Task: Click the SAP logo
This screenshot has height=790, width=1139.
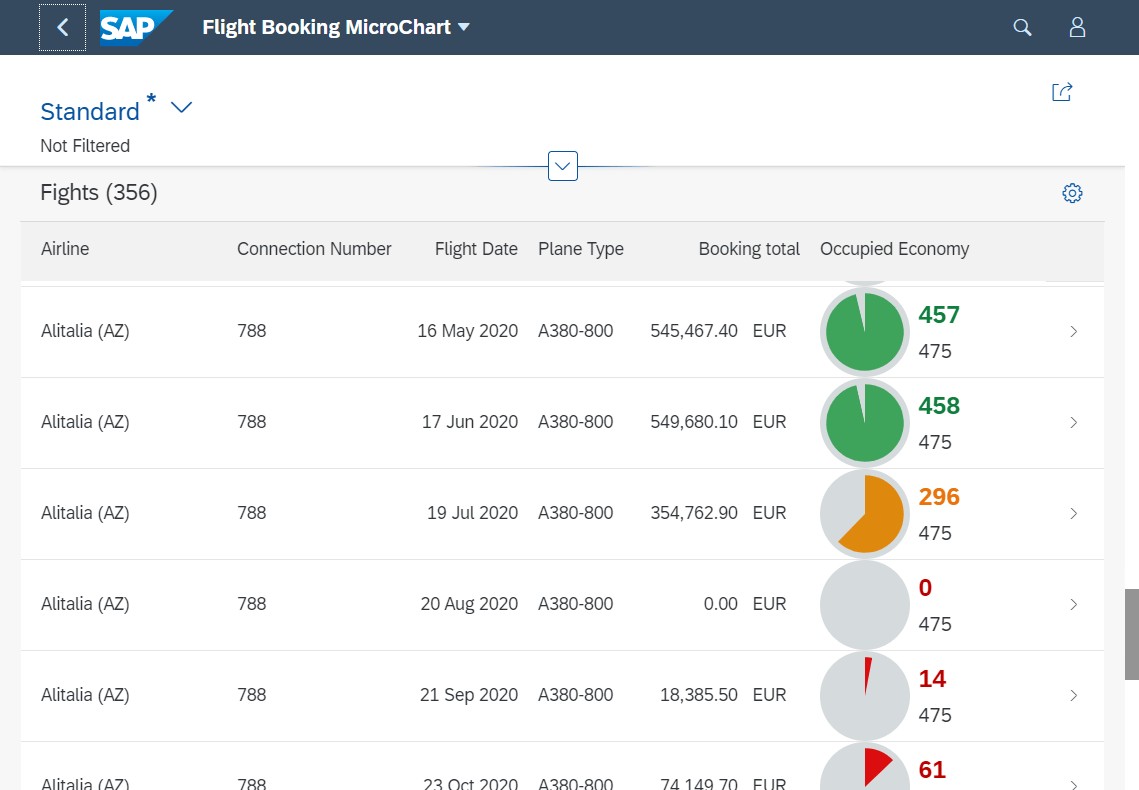Action: (136, 27)
